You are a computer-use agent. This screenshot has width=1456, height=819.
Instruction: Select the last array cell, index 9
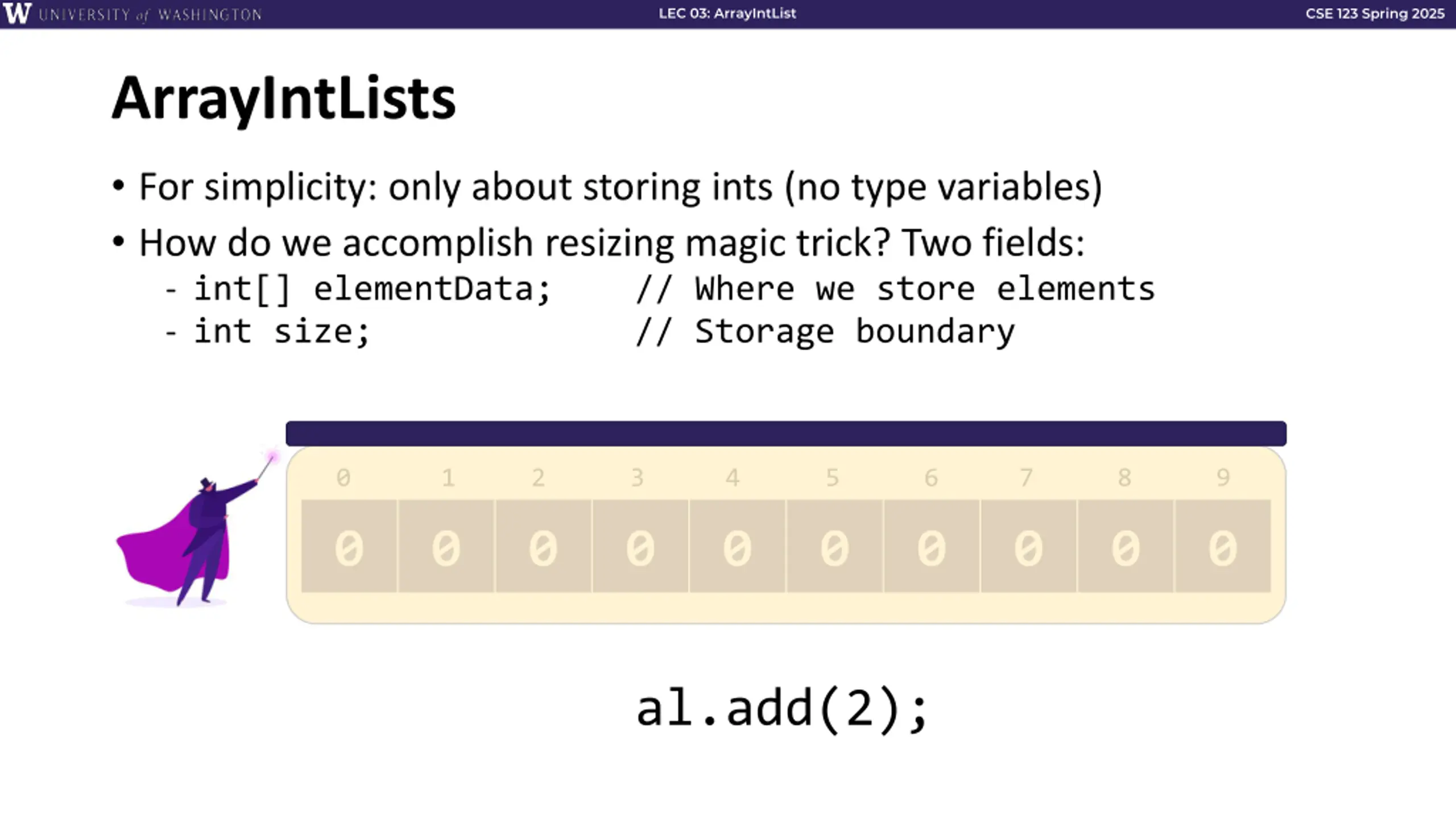1223,547
